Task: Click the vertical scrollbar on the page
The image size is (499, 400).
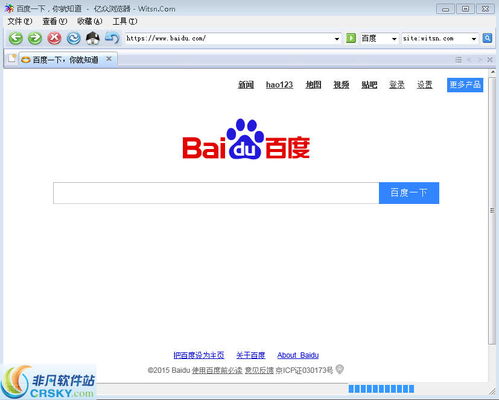Action: [492, 210]
